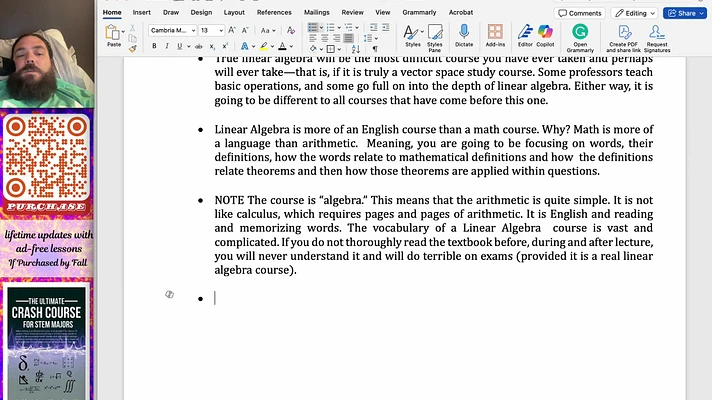Apply yellow text highlight color
This screenshot has height=400, width=712.
[263, 46]
